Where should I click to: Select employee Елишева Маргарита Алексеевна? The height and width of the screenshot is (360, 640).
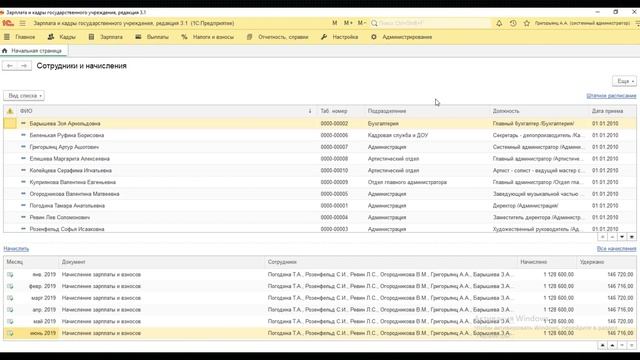coord(70,159)
